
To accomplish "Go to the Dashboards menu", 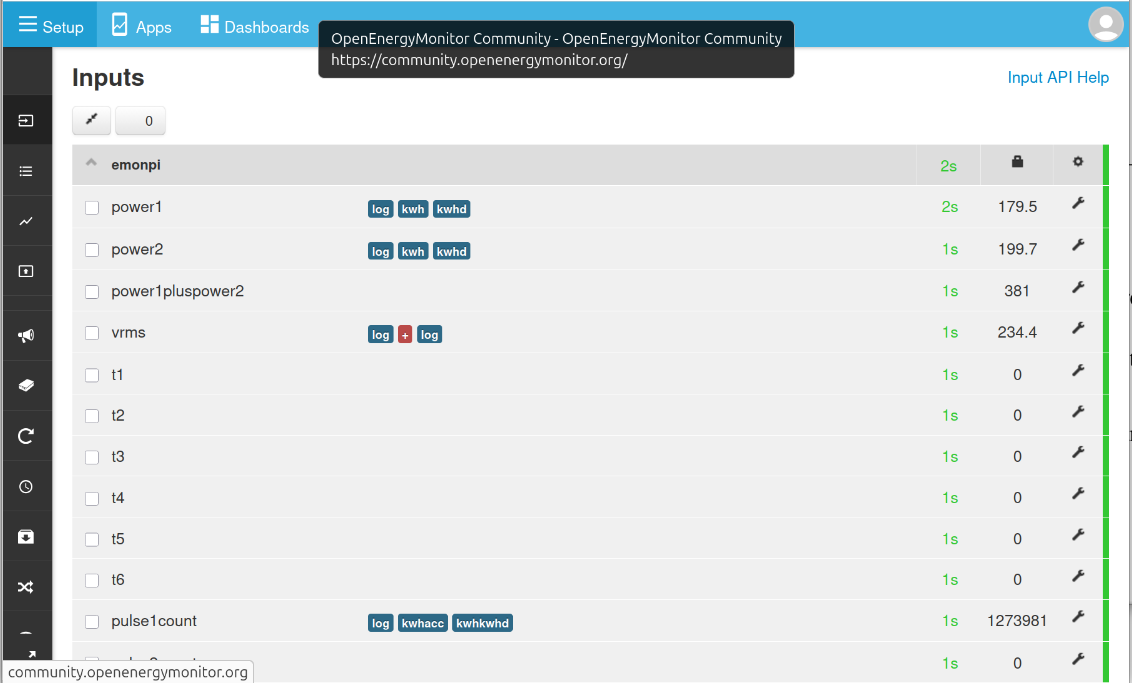I will (x=254, y=26).
